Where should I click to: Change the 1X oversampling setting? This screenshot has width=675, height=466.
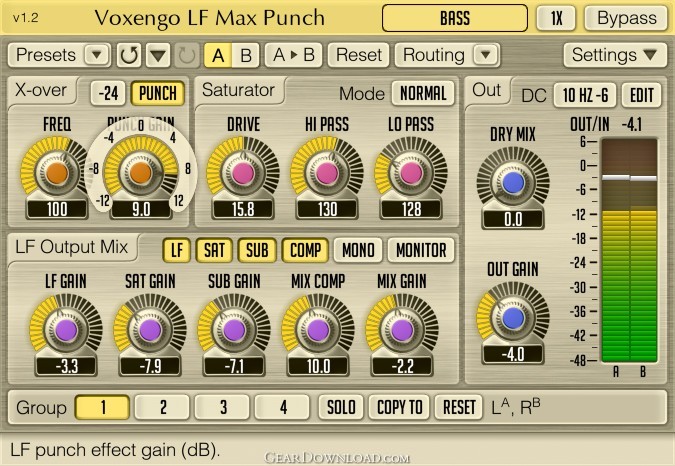[556, 18]
